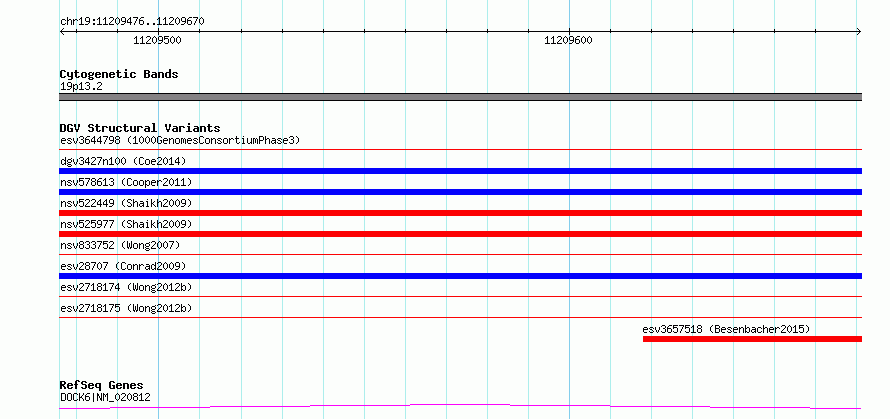Viewport: 890px width, 419px height.
Task: Select the red bar under nsv525977
Action: pyautogui.click(x=460, y=234)
